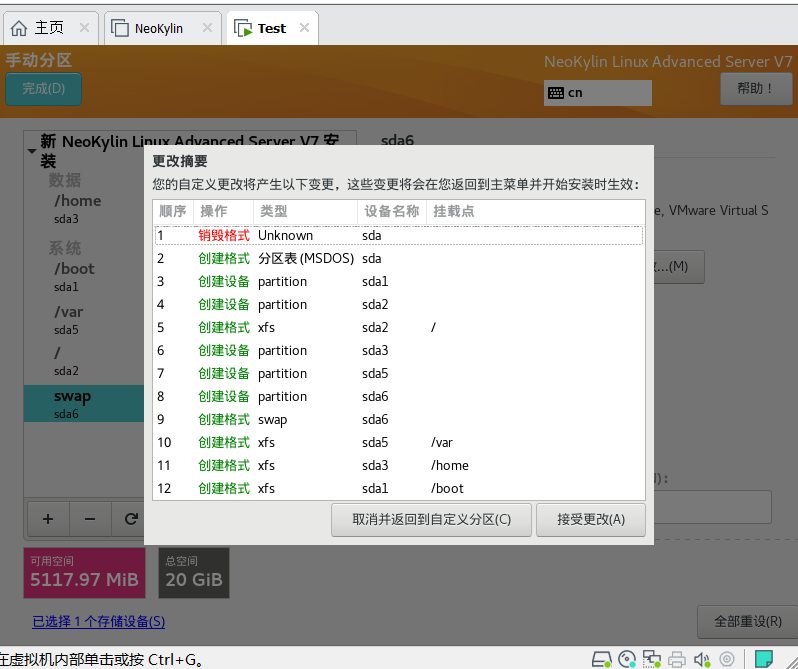Close the NeoKylin tab
798x669 pixels.
(x=207, y=27)
